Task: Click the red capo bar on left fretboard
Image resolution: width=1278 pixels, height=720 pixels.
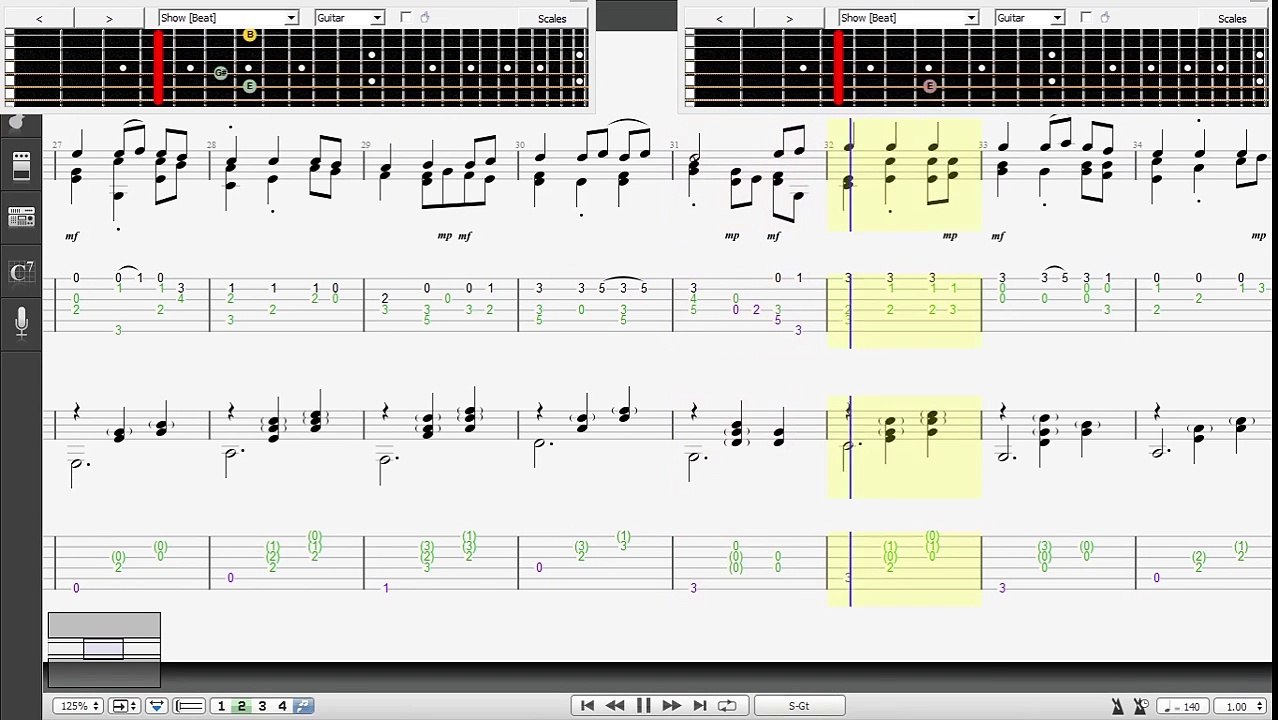Action: point(158,66)
